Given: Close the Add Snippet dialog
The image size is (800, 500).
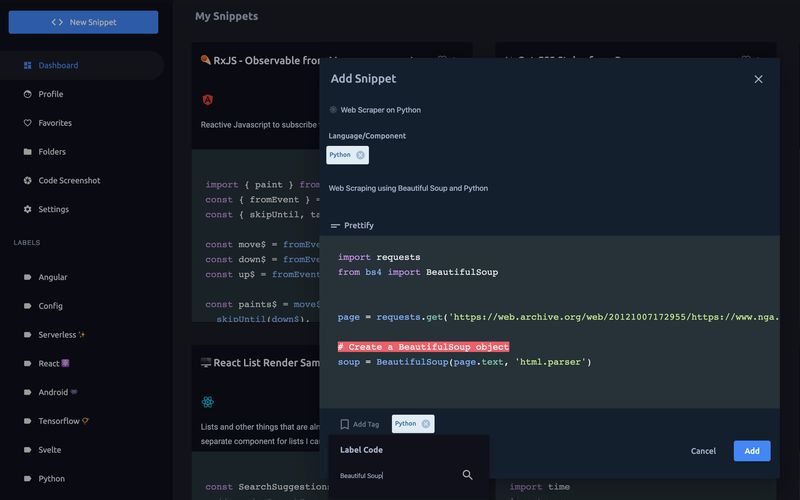Looking at the screenshot, I should point(758,79).
